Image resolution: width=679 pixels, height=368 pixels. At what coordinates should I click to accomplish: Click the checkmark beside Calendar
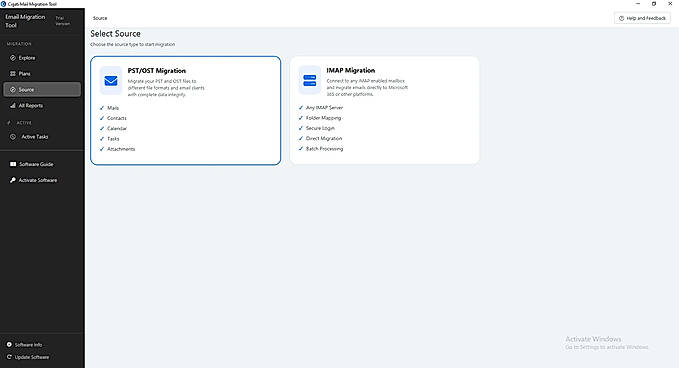pyautogui.click(x=102, y=129)
